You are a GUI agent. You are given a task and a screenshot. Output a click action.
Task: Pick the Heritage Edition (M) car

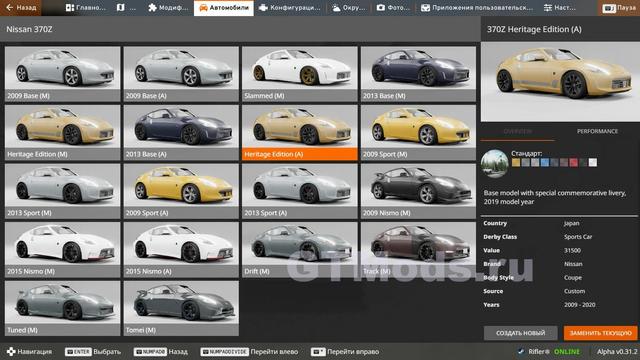pos(62,133)
